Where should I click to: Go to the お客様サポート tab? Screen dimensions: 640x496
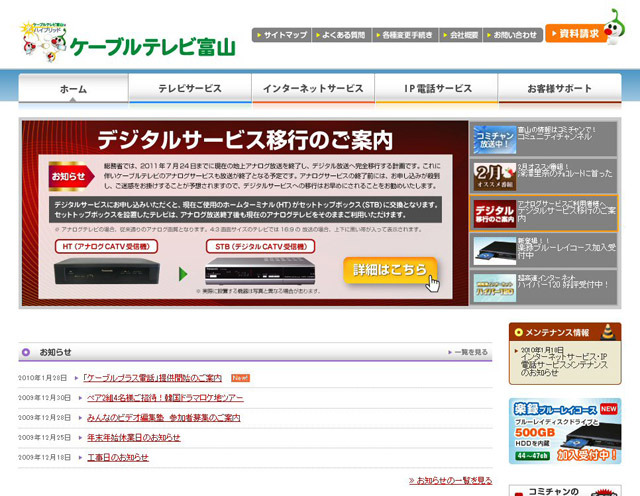(x=560, y=88)
